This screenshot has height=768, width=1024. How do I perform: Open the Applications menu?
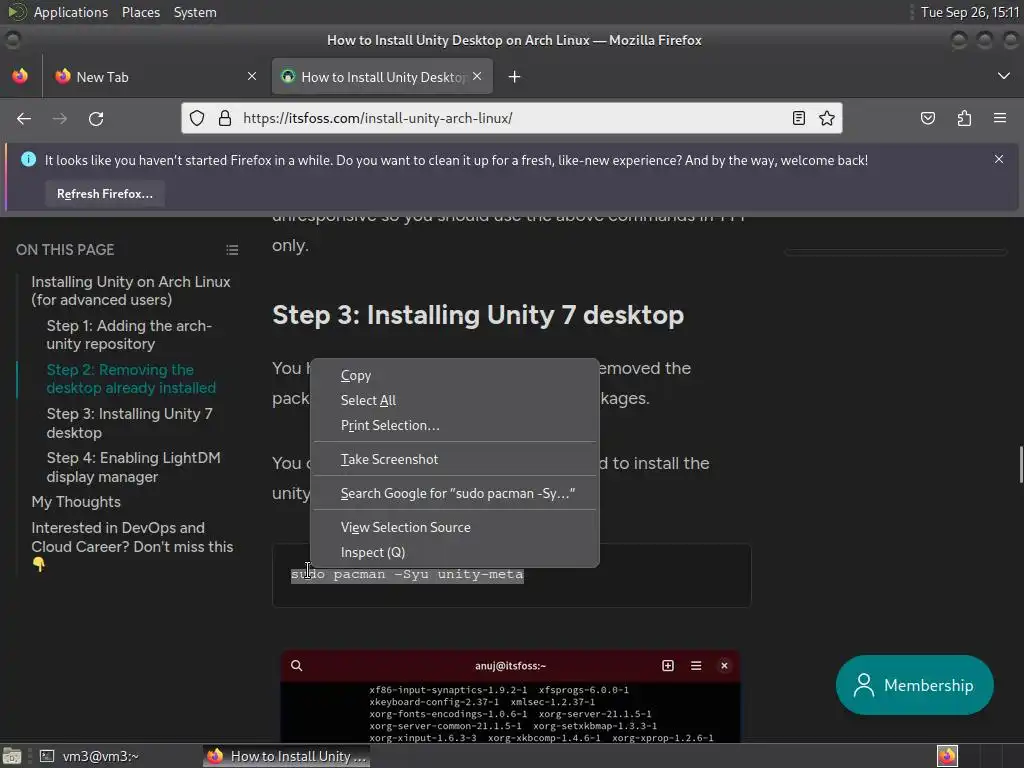[x=71, y=12]
